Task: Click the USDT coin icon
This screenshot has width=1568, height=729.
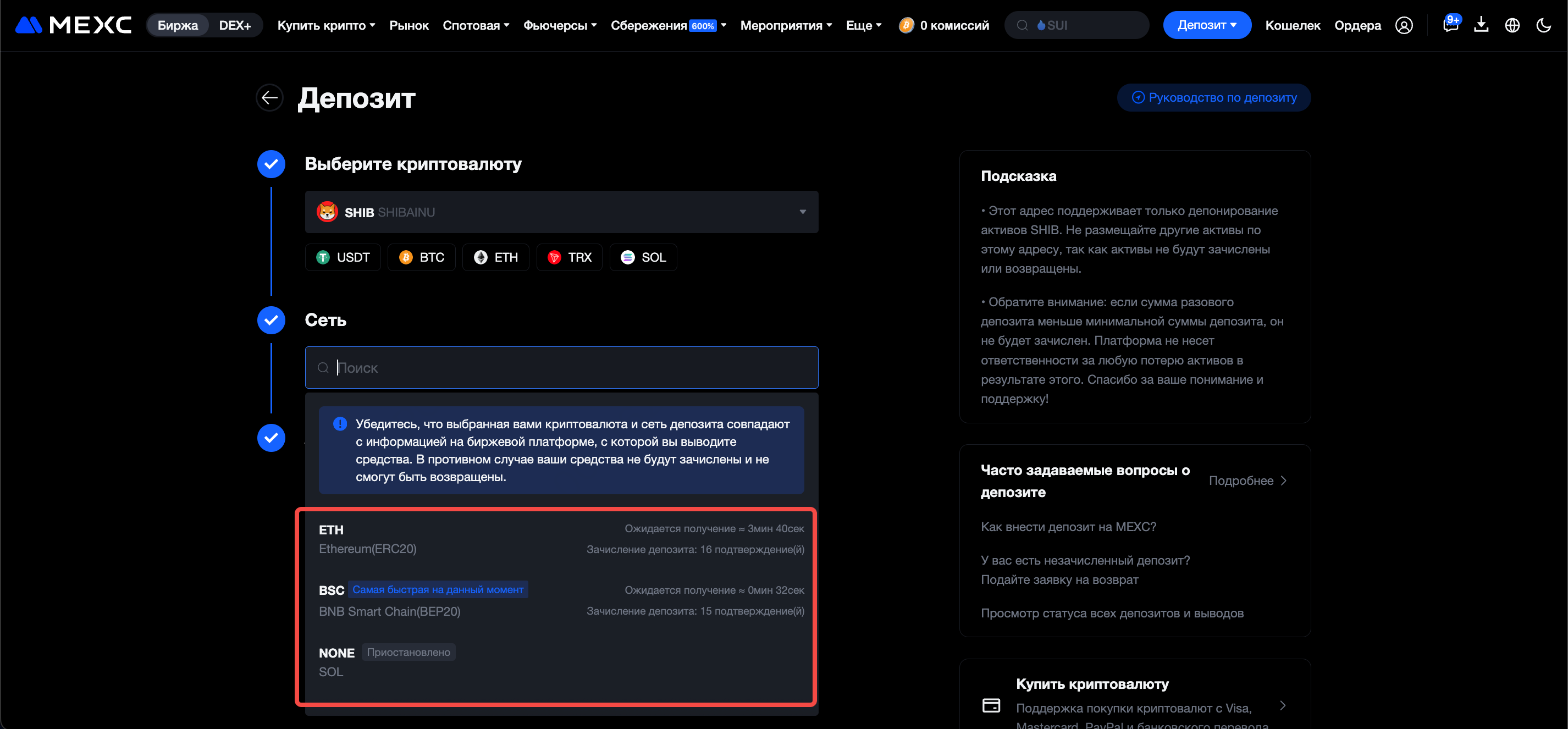Action: coord(323,257)
